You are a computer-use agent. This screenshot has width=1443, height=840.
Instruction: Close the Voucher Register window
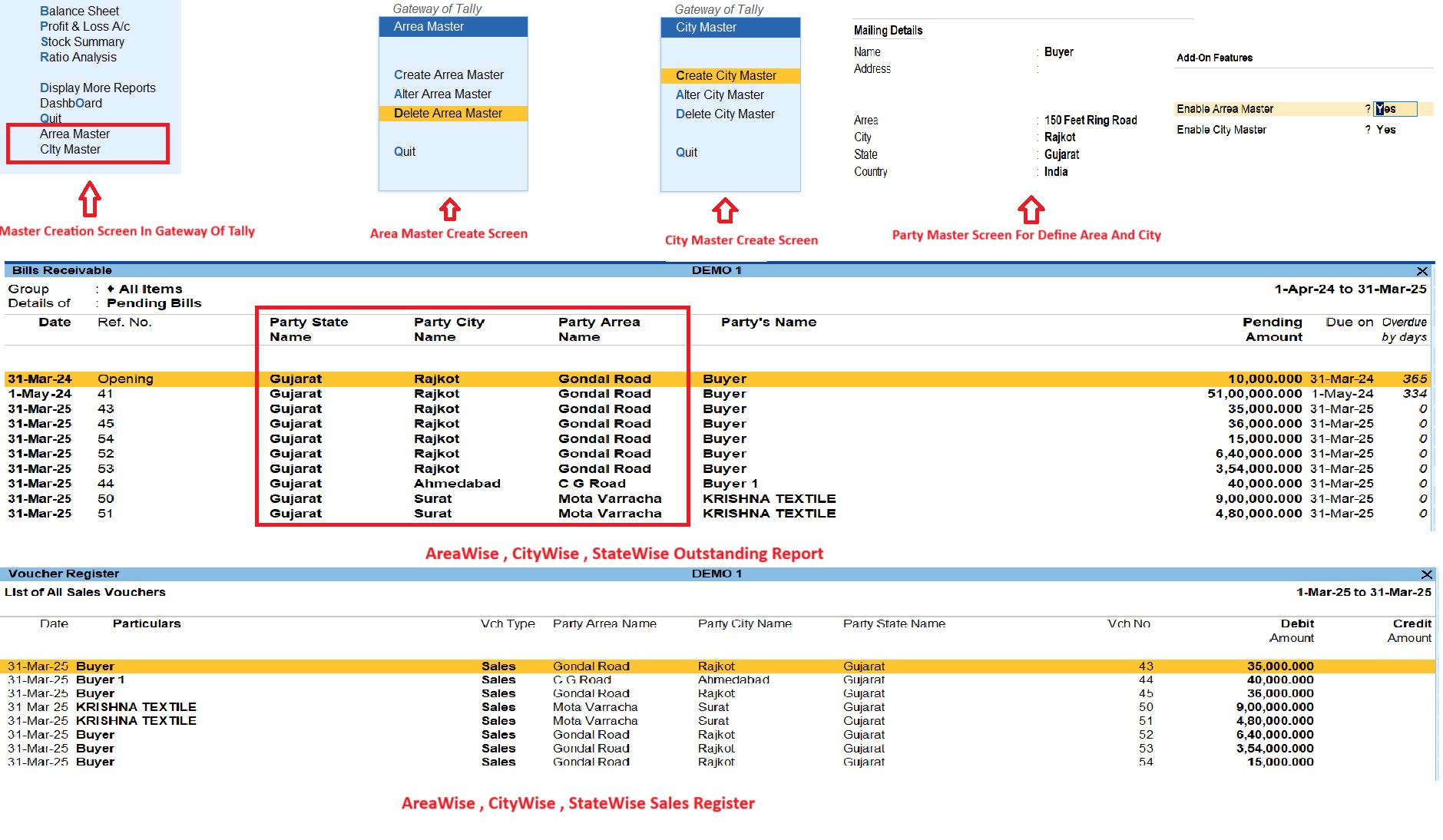coord(1426,574)
